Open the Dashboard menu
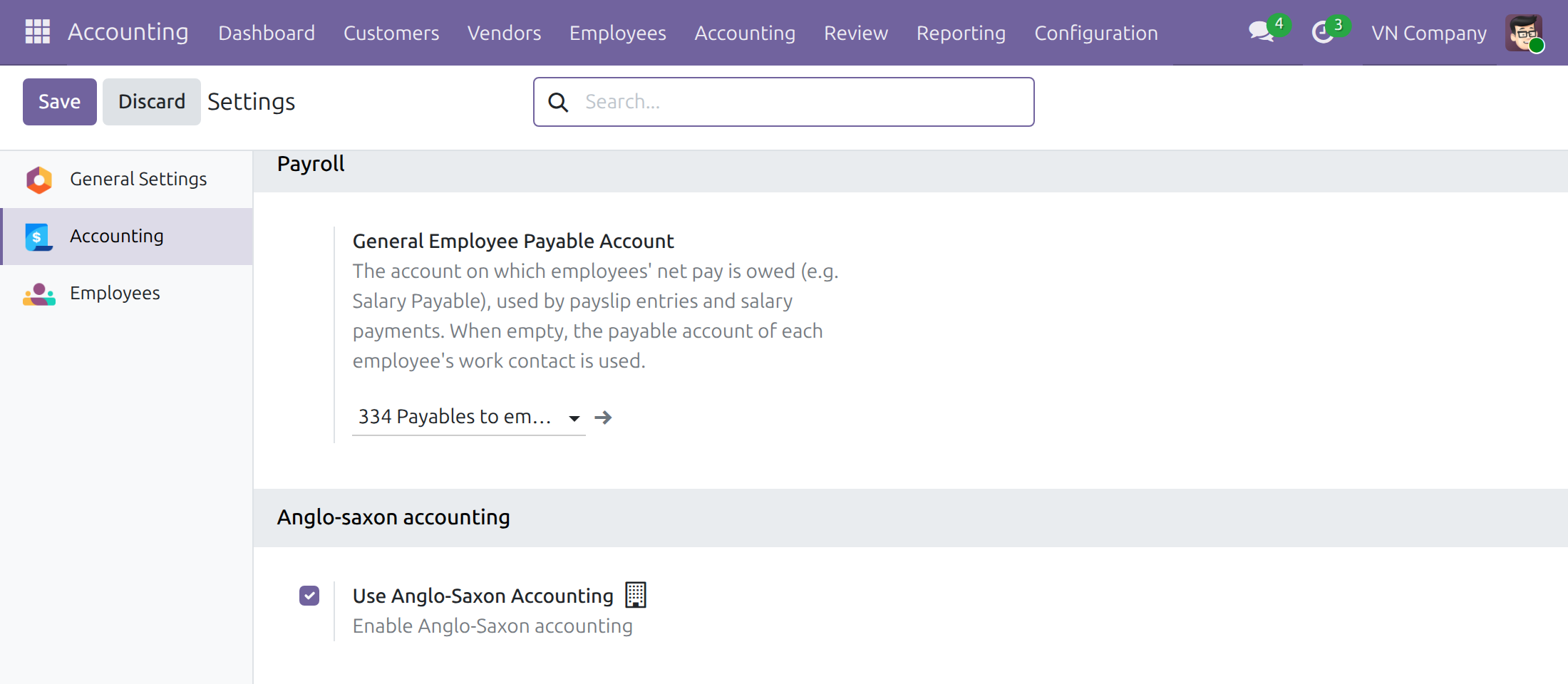 [x=267, y=33]
